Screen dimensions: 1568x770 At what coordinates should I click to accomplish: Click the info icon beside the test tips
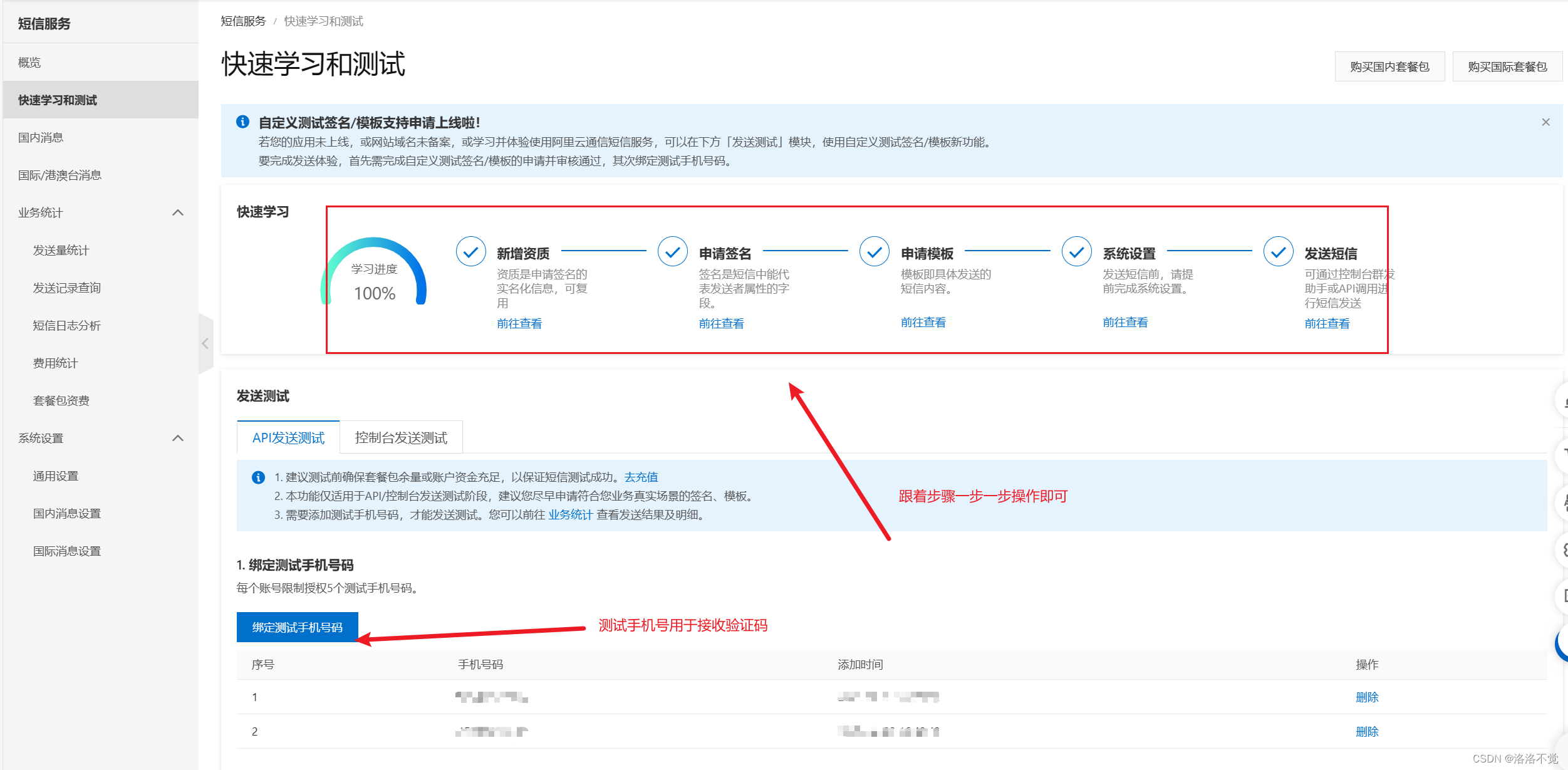(258, 477)
